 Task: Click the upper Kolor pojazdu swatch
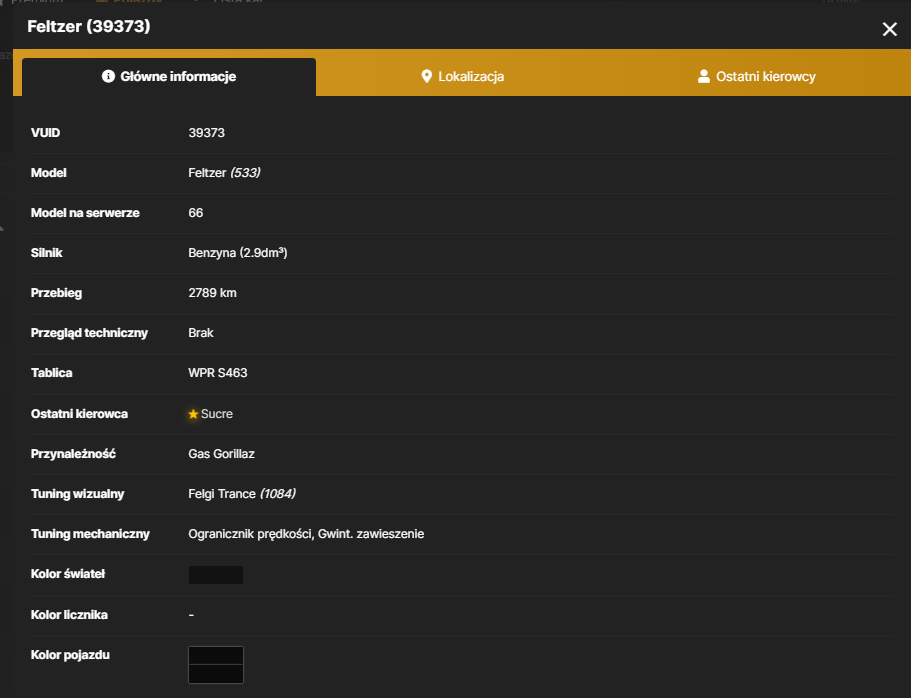[216, 655]
